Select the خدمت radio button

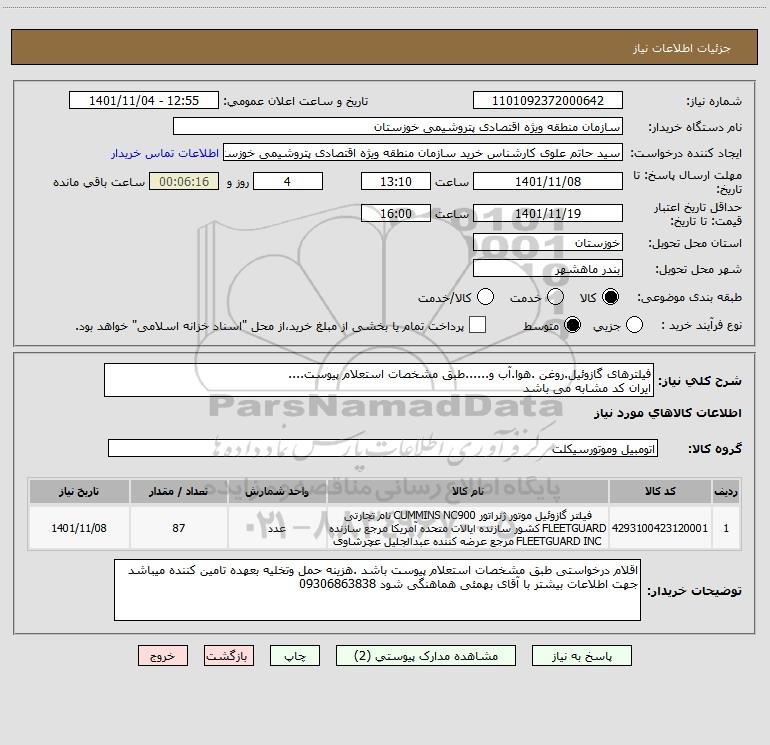(555, 297)
